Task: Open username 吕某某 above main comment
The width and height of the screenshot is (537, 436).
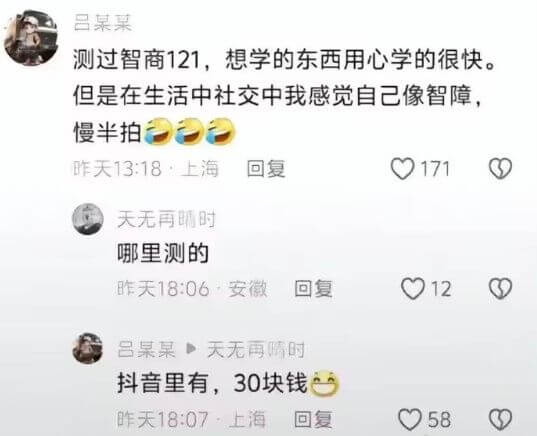Action: click(x=103, y=24)
